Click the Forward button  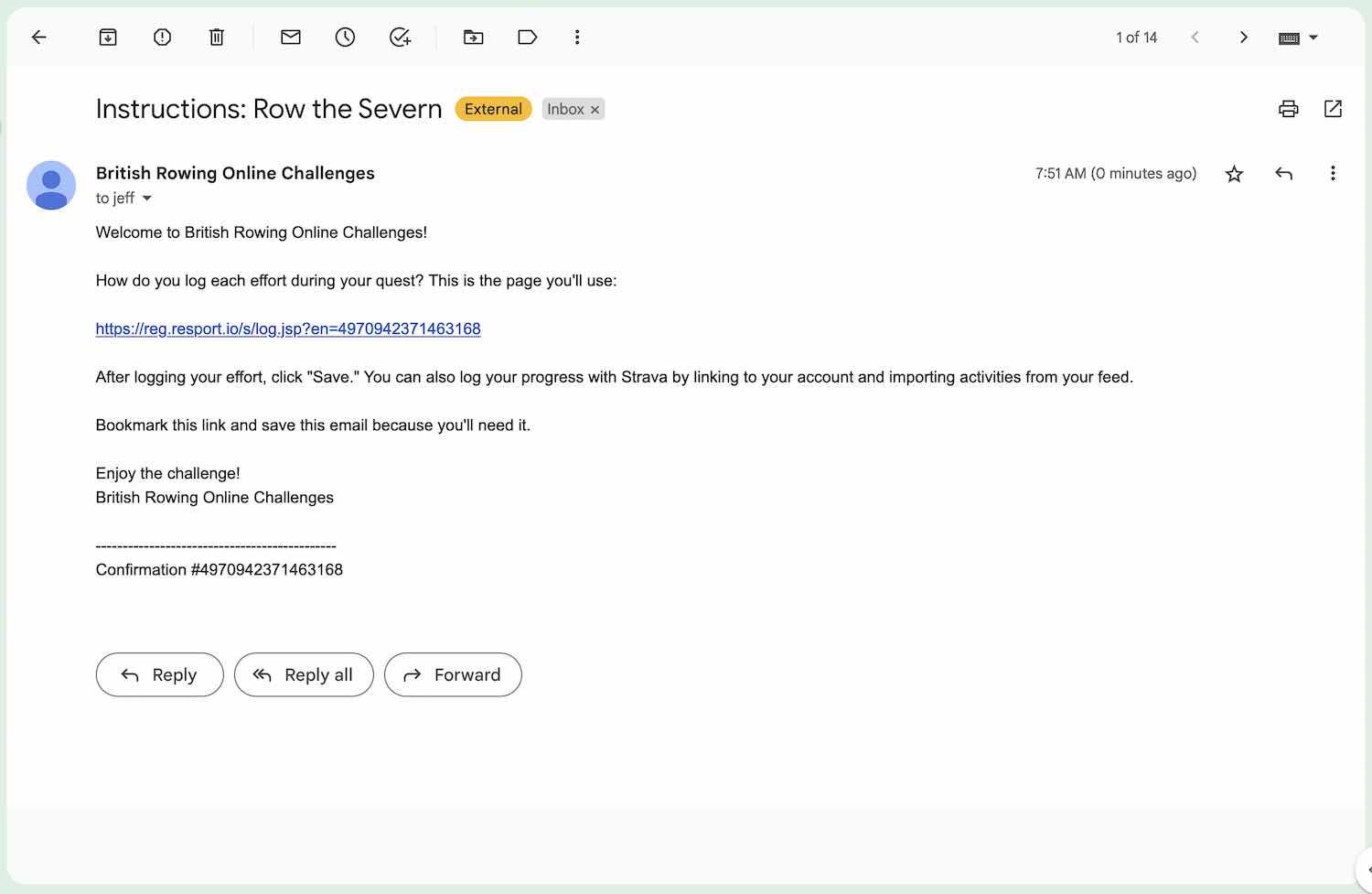click(x=453, y=674)
